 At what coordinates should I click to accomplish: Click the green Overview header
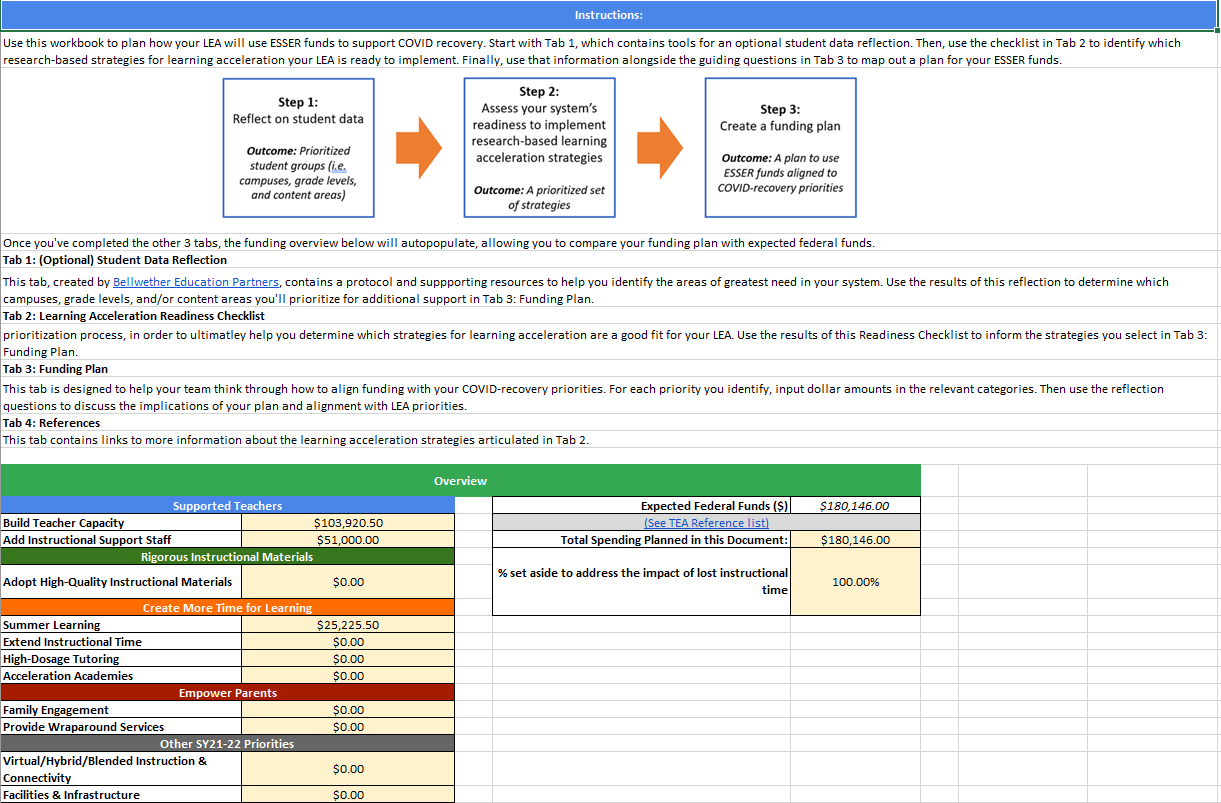click(x=460, y=481)
